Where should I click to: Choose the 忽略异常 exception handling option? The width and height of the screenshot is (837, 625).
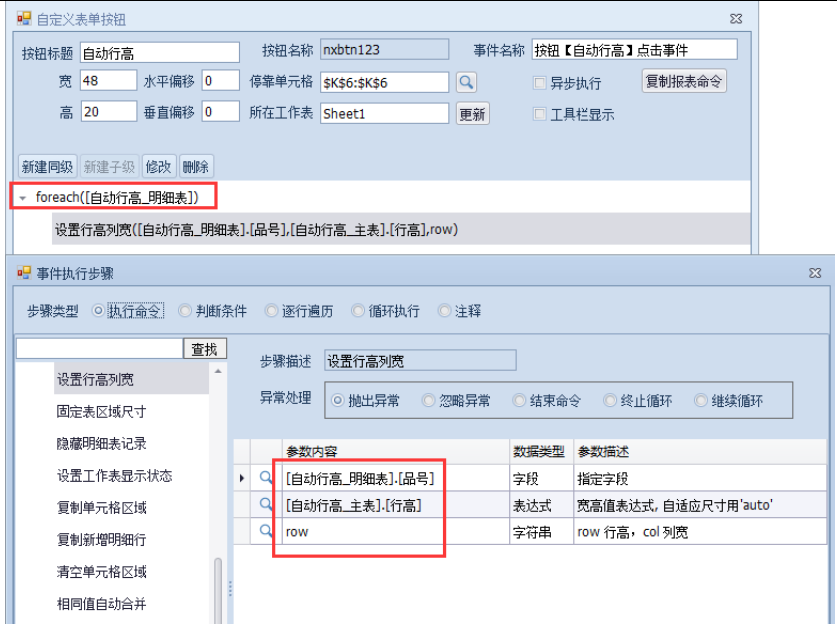pos(429,401)
